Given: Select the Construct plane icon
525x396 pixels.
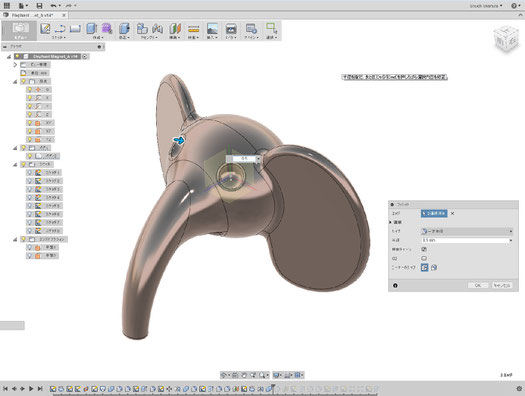Looking at the screenshot, I should pos(175,28).
